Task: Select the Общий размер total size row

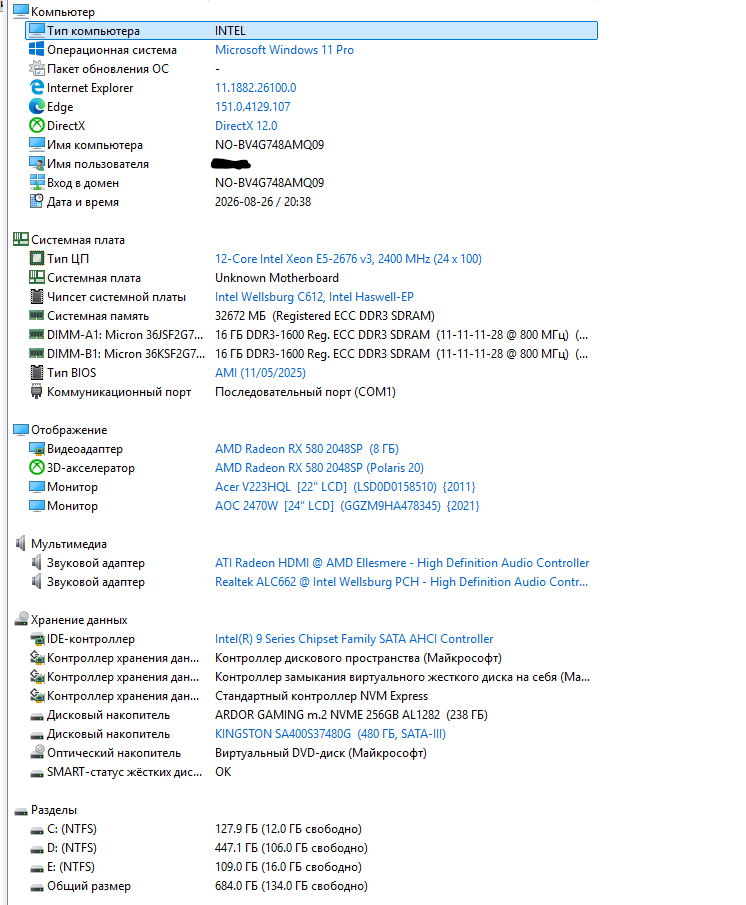Action: click(x=199, y=886)
